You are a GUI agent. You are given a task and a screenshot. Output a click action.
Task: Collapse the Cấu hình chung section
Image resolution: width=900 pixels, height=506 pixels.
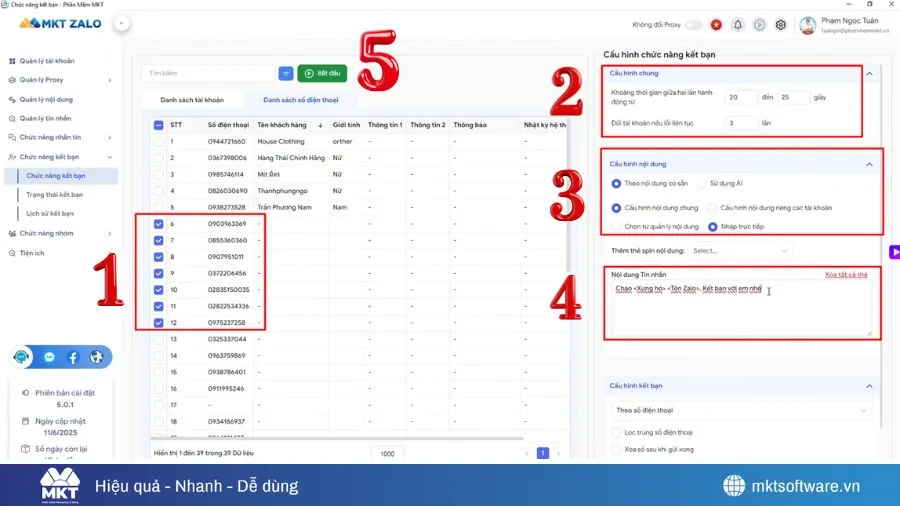coord(869,74)
